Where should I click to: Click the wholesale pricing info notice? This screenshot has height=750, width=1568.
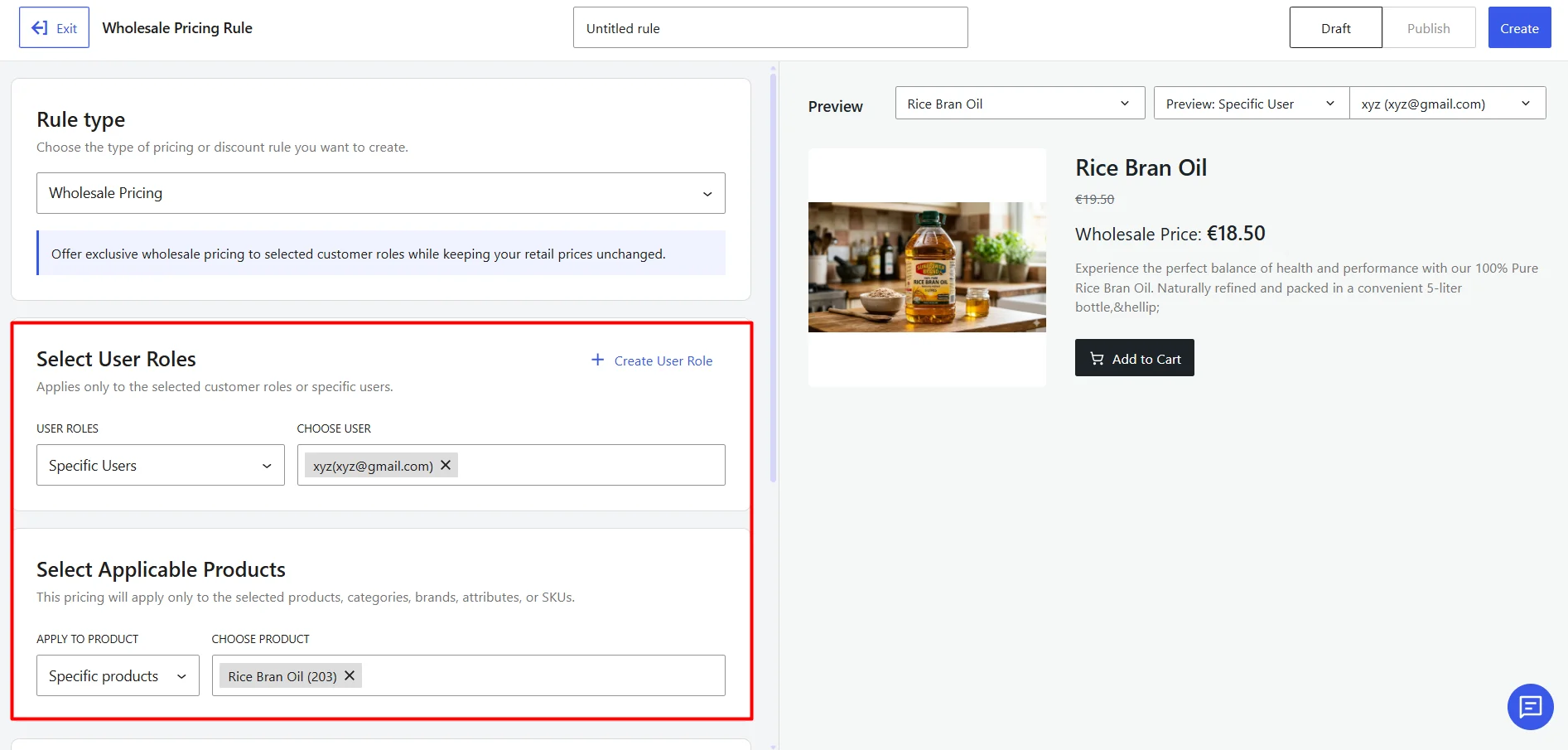click(381, 253)
